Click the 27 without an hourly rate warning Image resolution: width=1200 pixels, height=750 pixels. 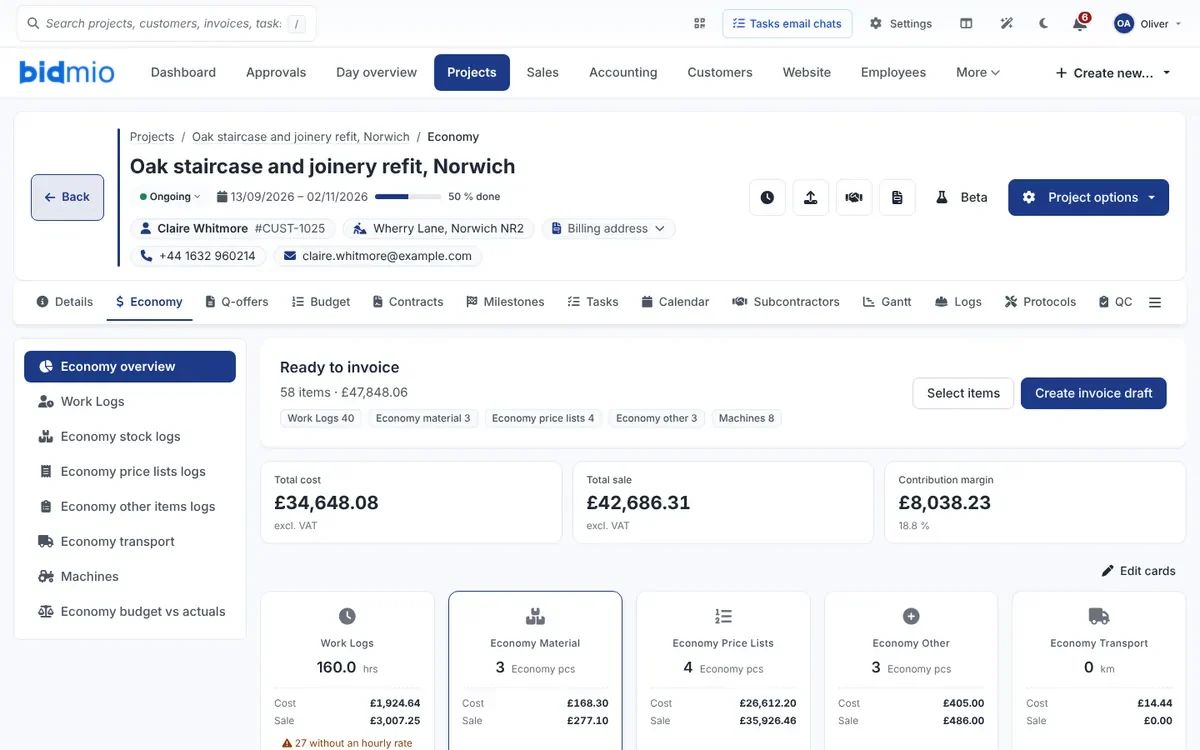tap(347, 743)
